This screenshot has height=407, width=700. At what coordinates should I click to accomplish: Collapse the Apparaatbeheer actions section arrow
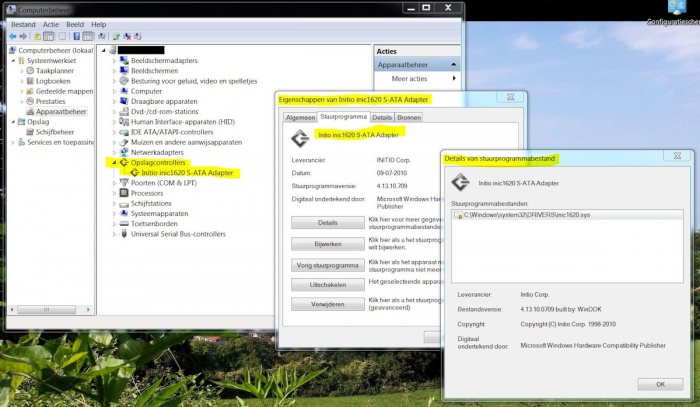coord(454,65)
